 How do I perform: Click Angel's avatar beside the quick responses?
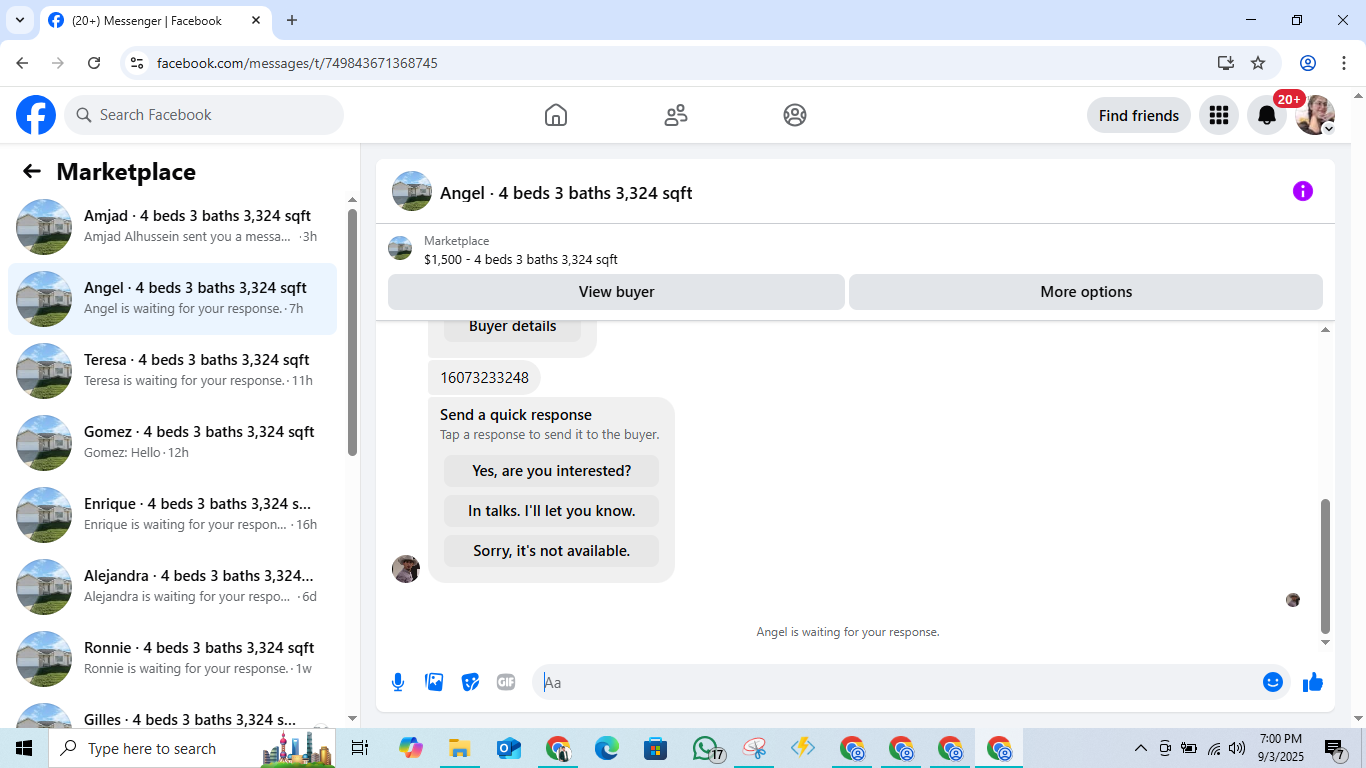pyautogui.click(x=406, y=569)
